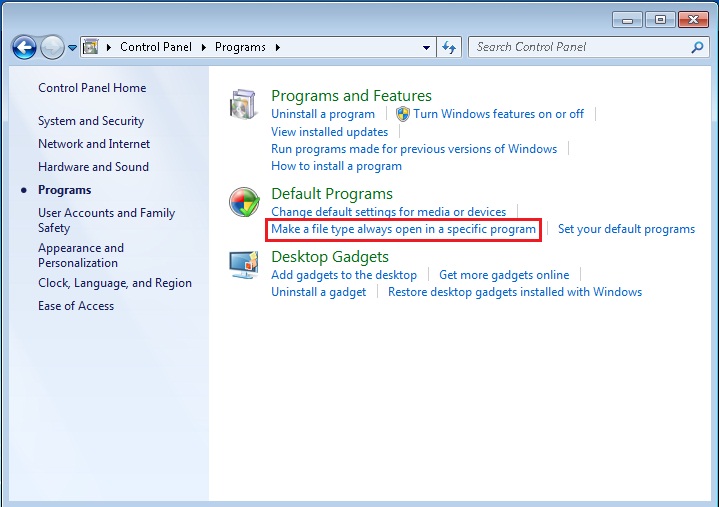Minimize the Control Panel window
Screen dimensions: 719x507
click(x=627, y=20)
